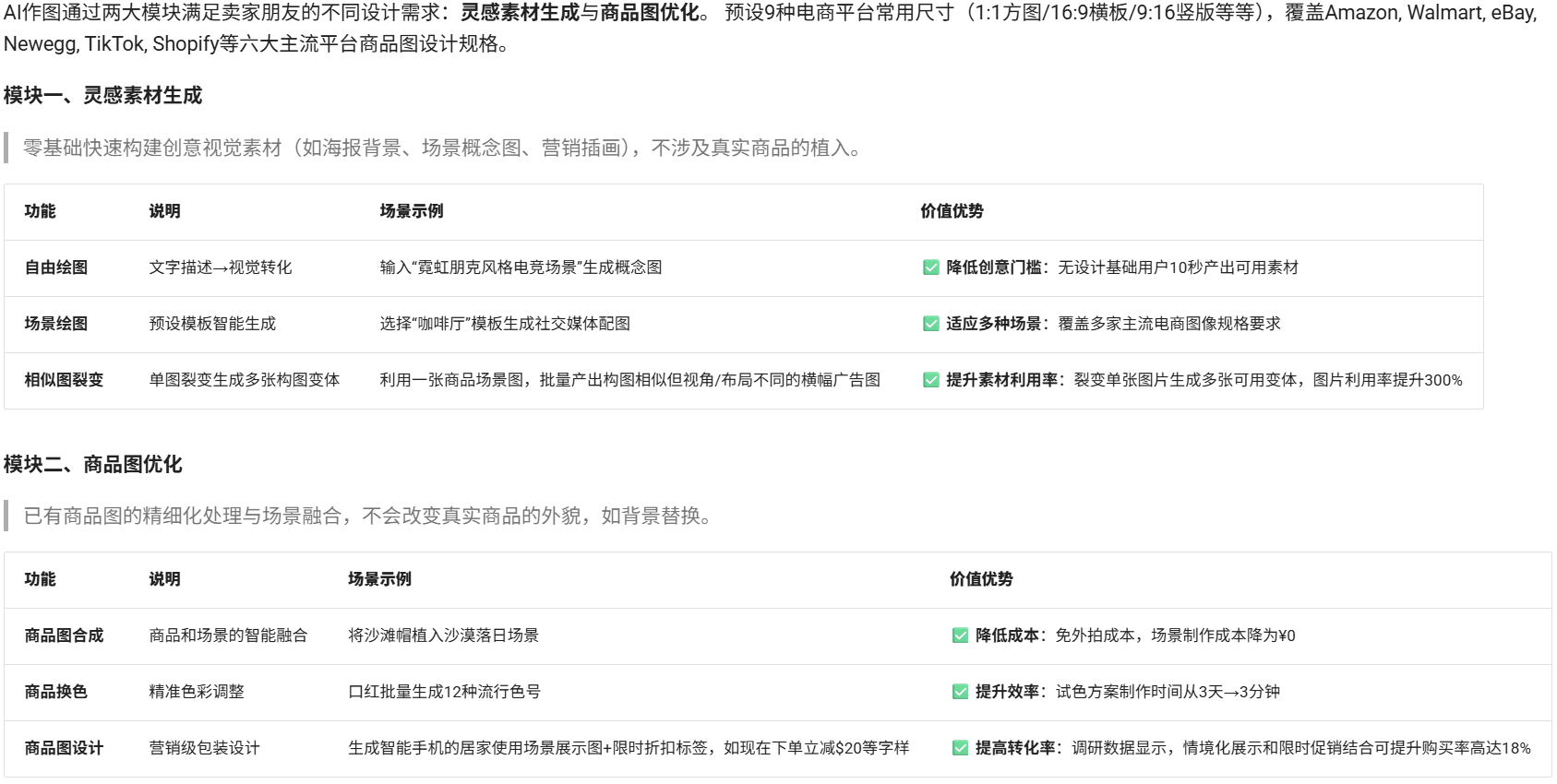Select the 模块一、灵感素材生成 heading
1557x784 pixels.
(102, 96)
